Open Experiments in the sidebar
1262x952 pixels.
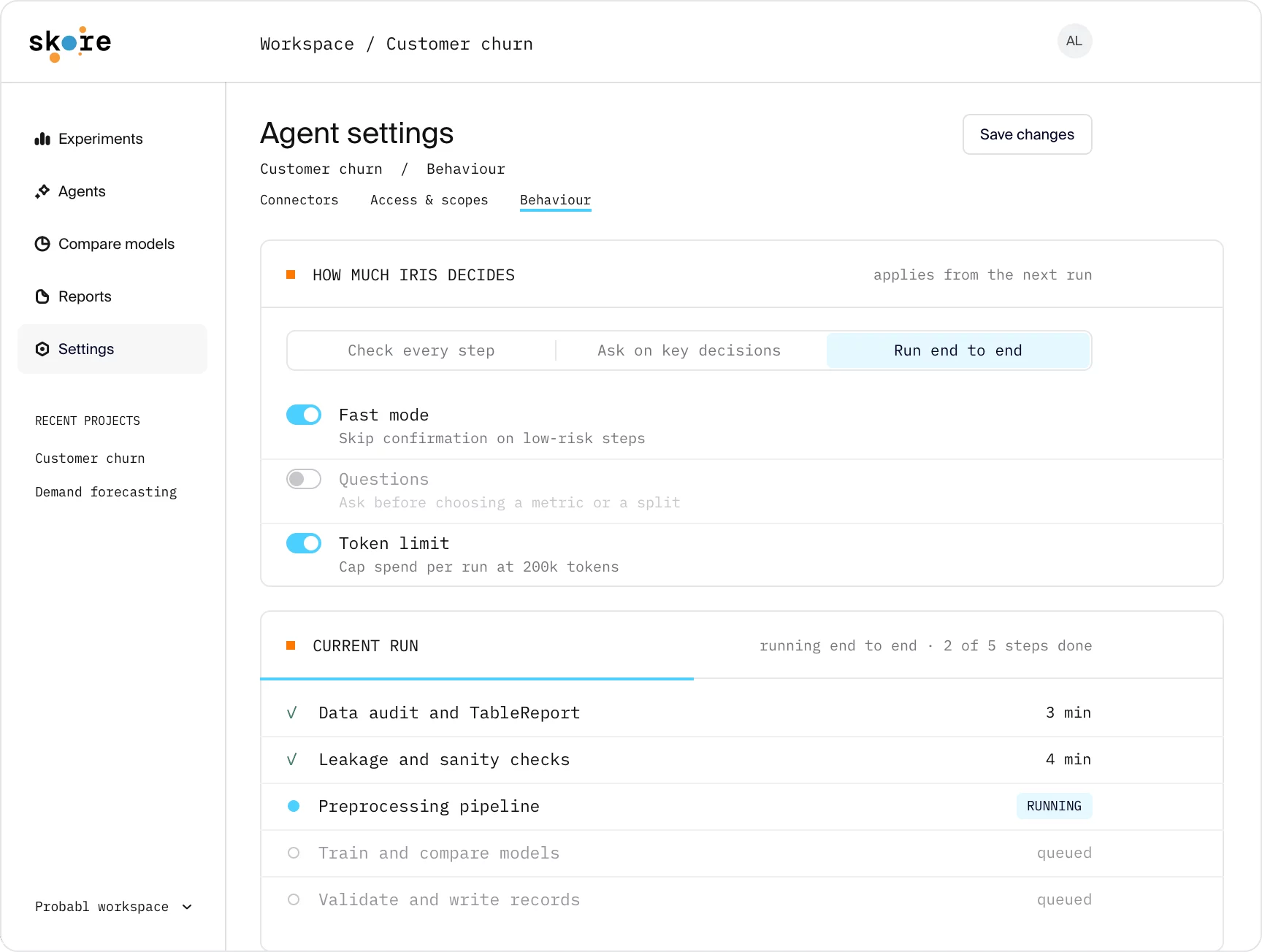click(x=112, y=139)
